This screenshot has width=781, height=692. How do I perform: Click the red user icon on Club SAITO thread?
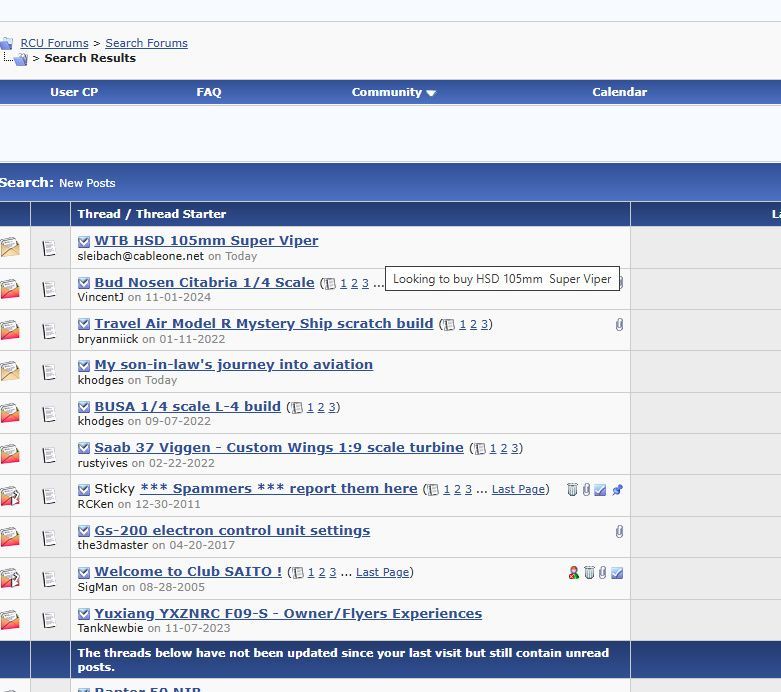coord(573,573)
